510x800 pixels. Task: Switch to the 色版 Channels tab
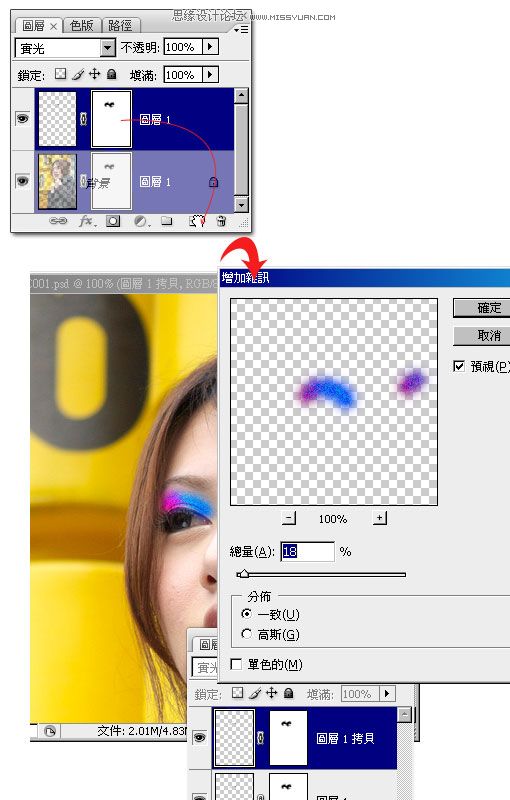click(82, 26)
